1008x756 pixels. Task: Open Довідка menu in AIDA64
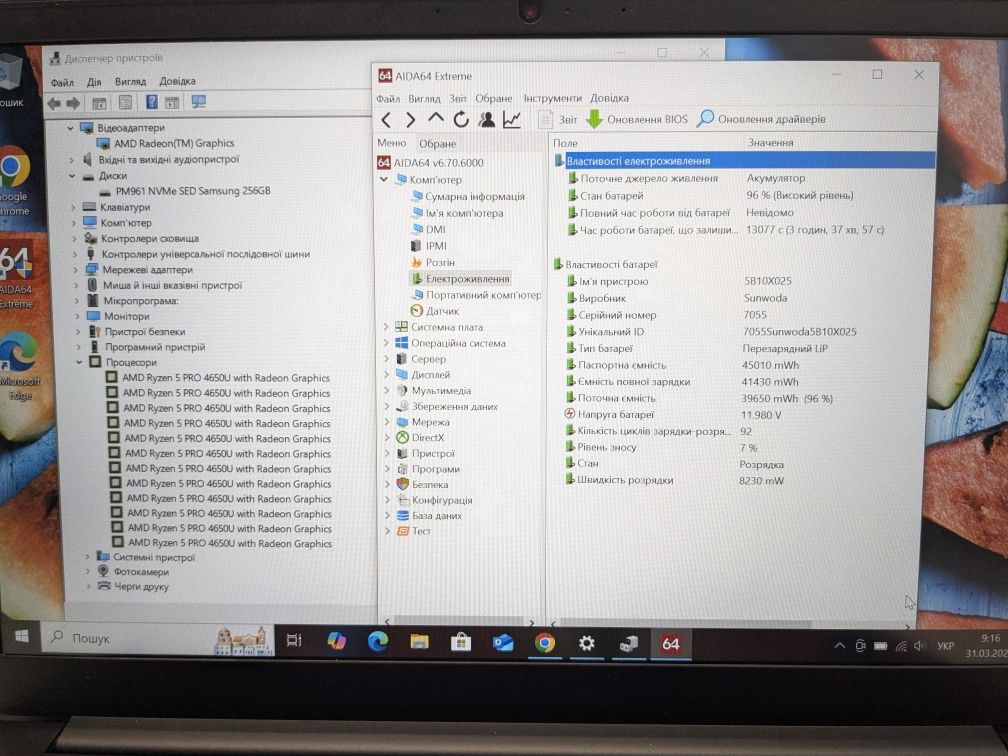[609, 98]
